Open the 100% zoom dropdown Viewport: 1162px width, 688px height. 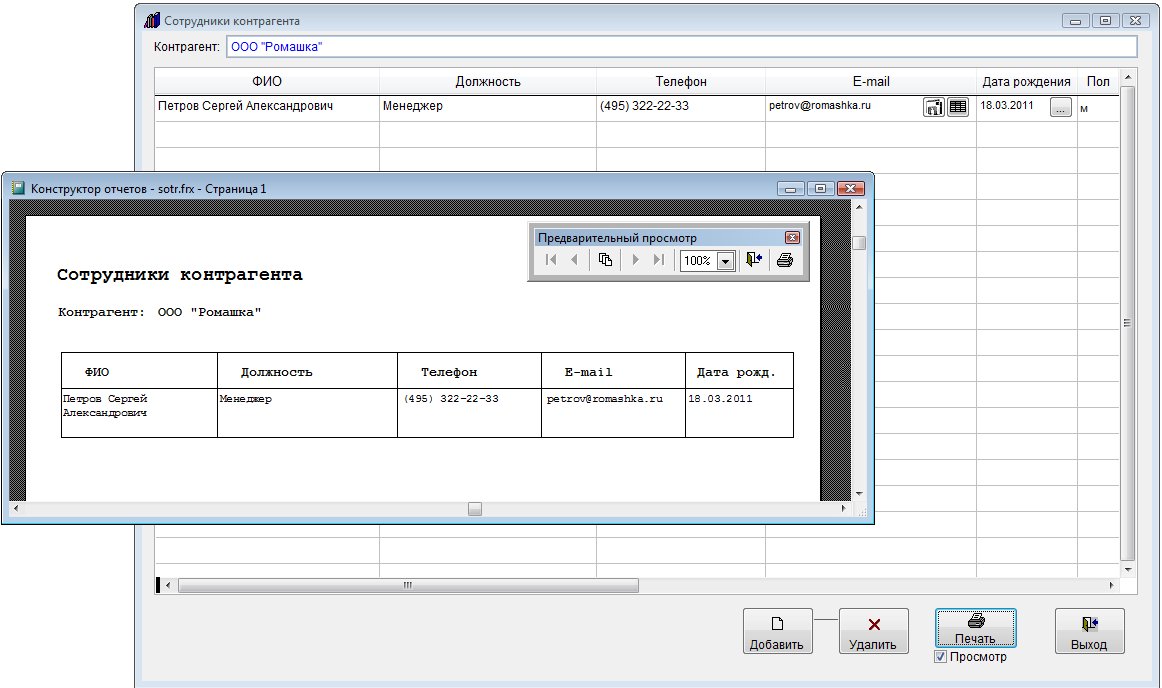(x=725, y=261)
